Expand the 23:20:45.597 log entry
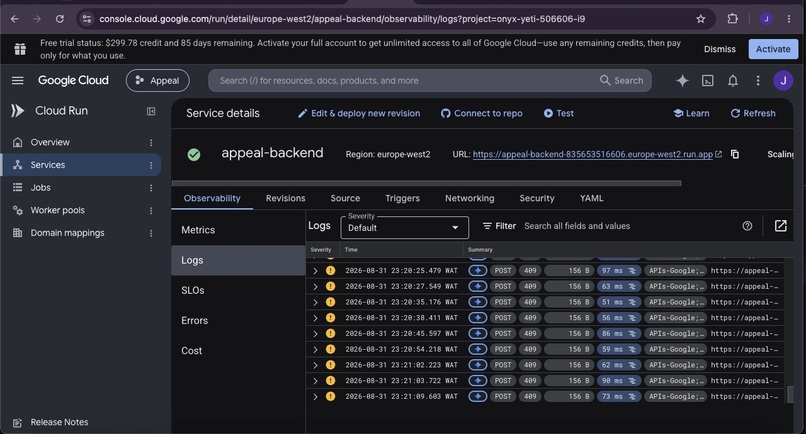806x434 pixels. 315,334
